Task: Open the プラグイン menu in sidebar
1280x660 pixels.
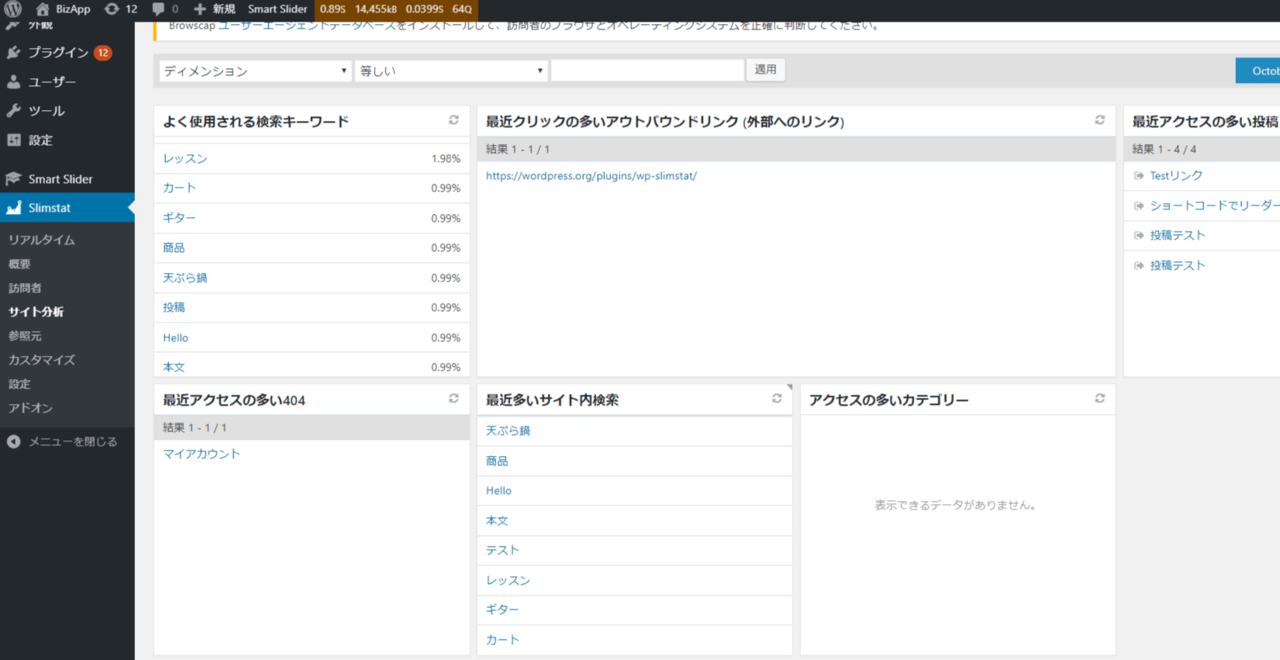Action: [x=57, y=52]
